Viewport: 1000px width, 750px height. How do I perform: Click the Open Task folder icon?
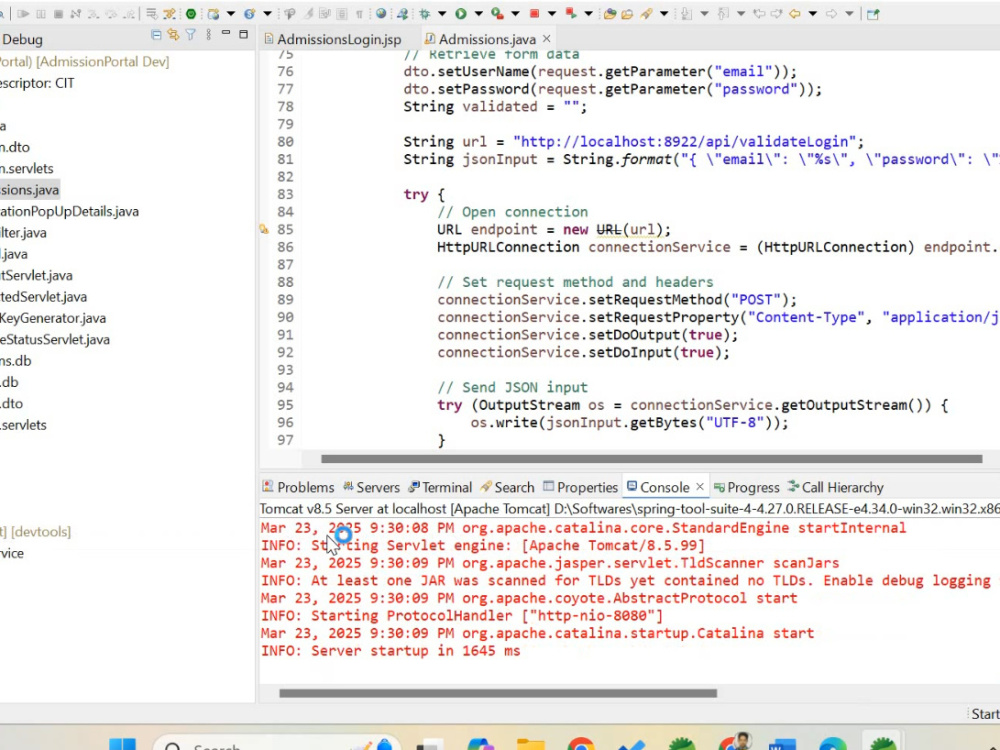click(x=627, y=13)
